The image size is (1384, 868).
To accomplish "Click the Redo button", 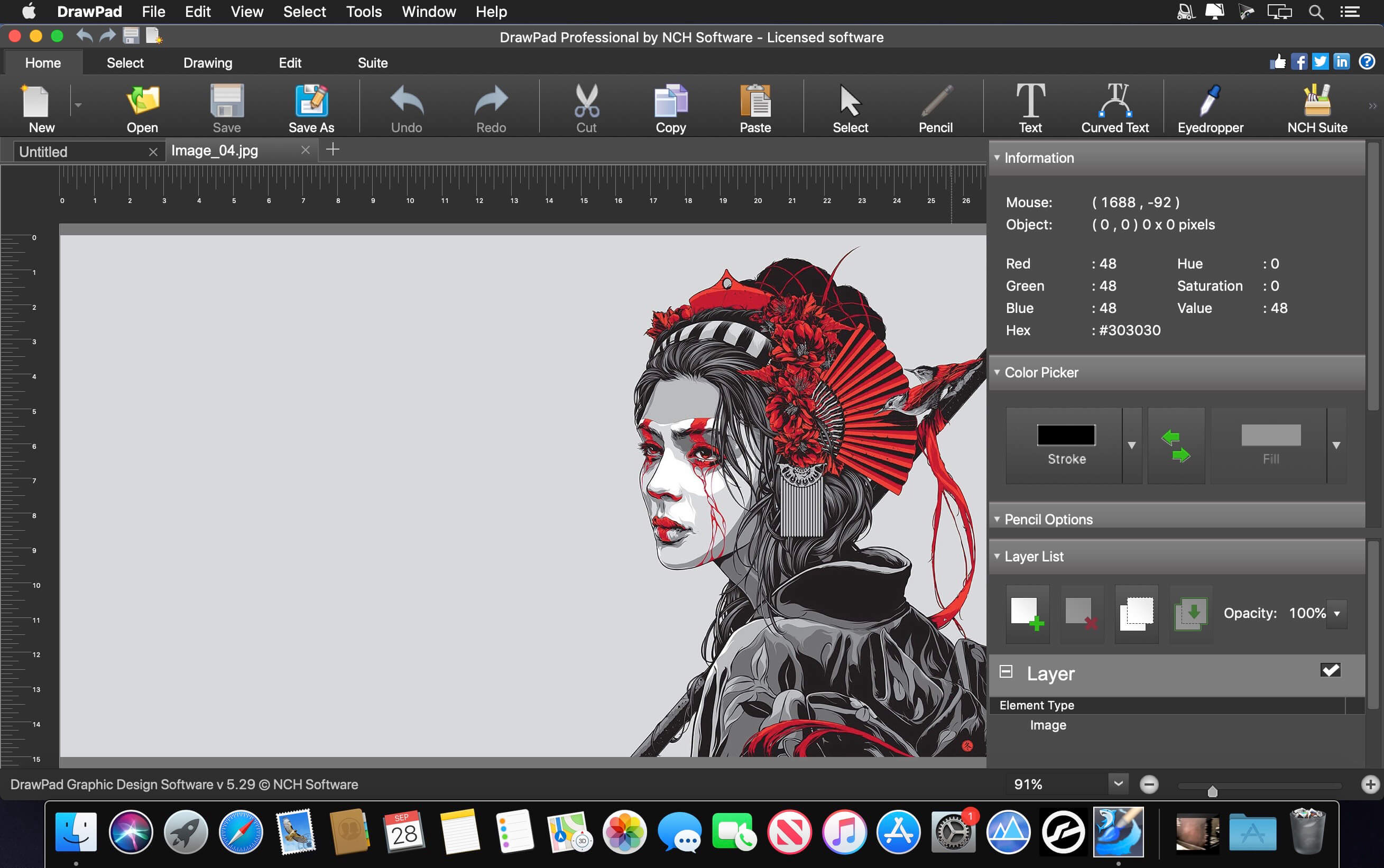I will click(x=491, y=106).
